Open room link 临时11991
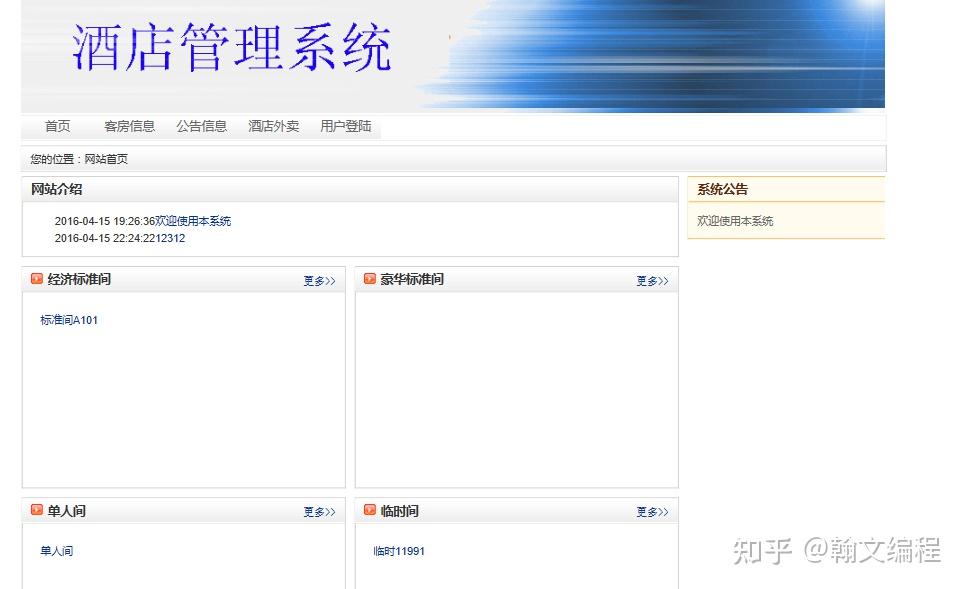The width and height of the screenshot is (966, 589). click(x=397, y=551)
